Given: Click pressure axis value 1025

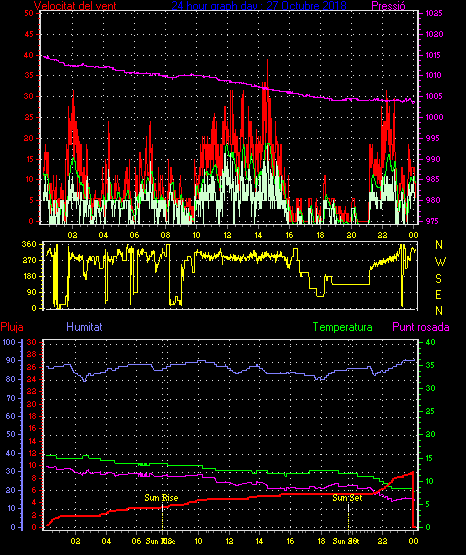Looking at the screenshot, I should pos(434,13).
